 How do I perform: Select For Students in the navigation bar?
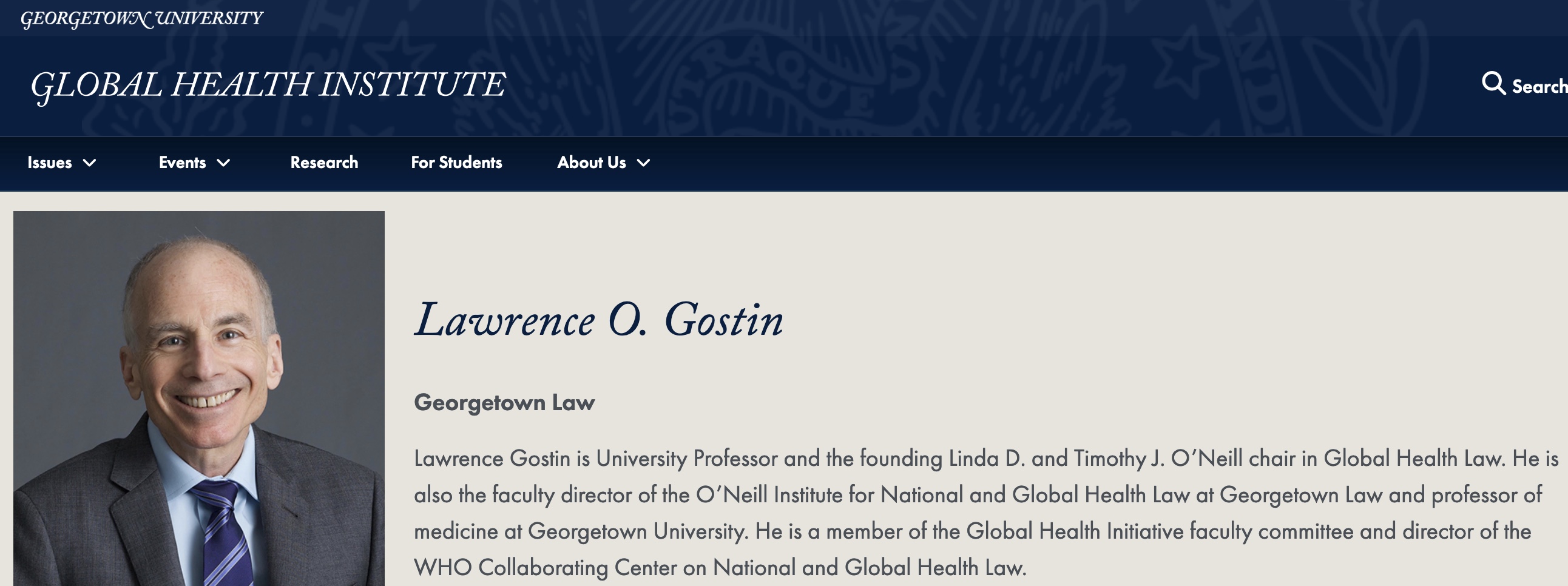coord(456,163)
